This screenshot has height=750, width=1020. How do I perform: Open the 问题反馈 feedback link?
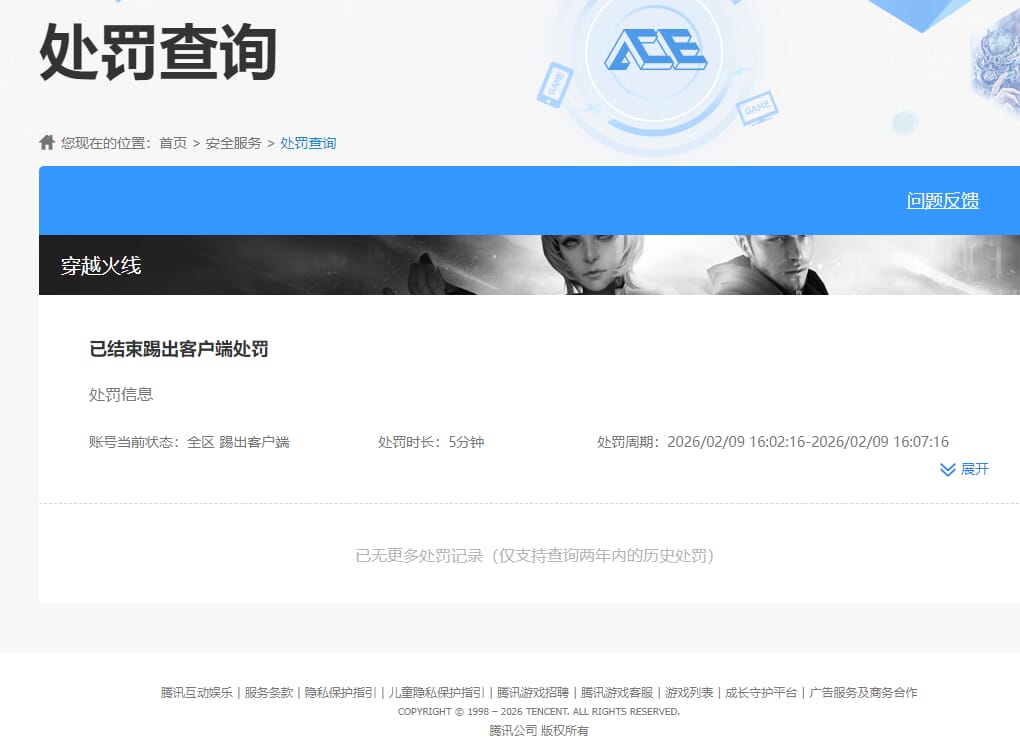point(944,200)
